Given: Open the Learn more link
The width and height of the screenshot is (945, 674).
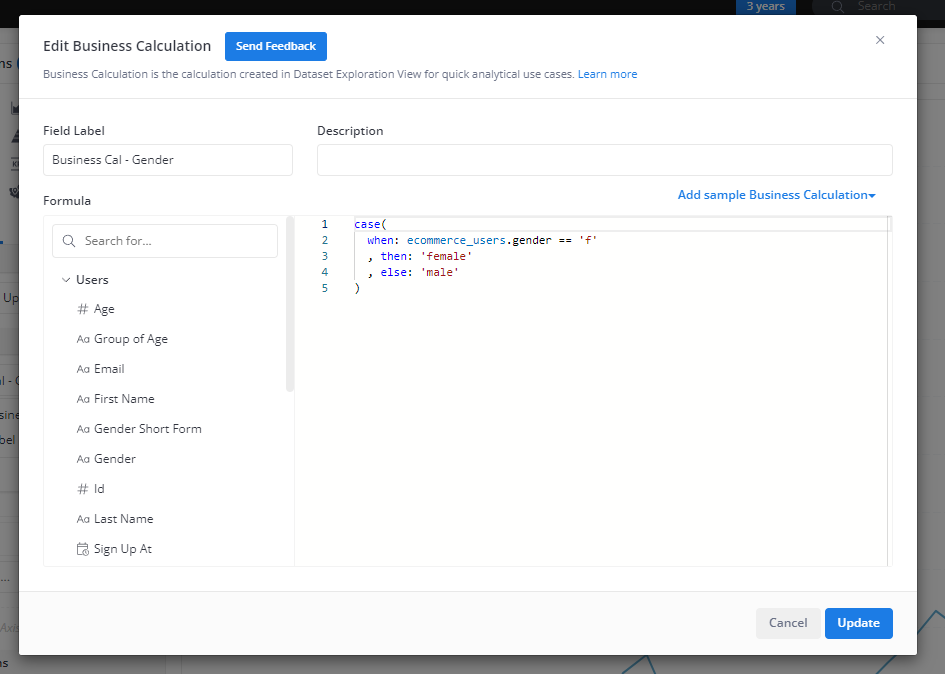Looking at the screenshot, I should pyautogui.click(x=607, y=74).
